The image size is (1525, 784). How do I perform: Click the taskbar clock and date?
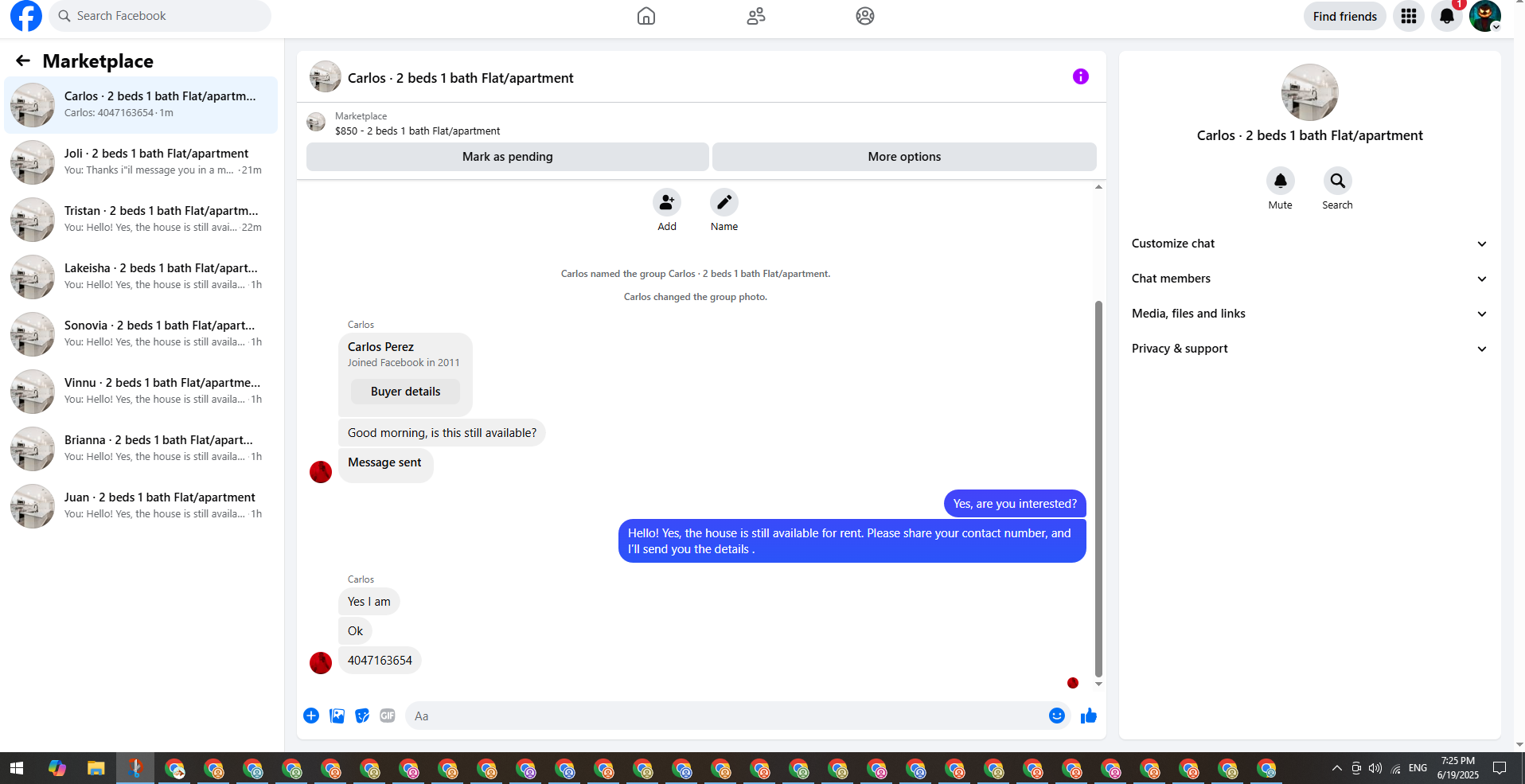1458,768
